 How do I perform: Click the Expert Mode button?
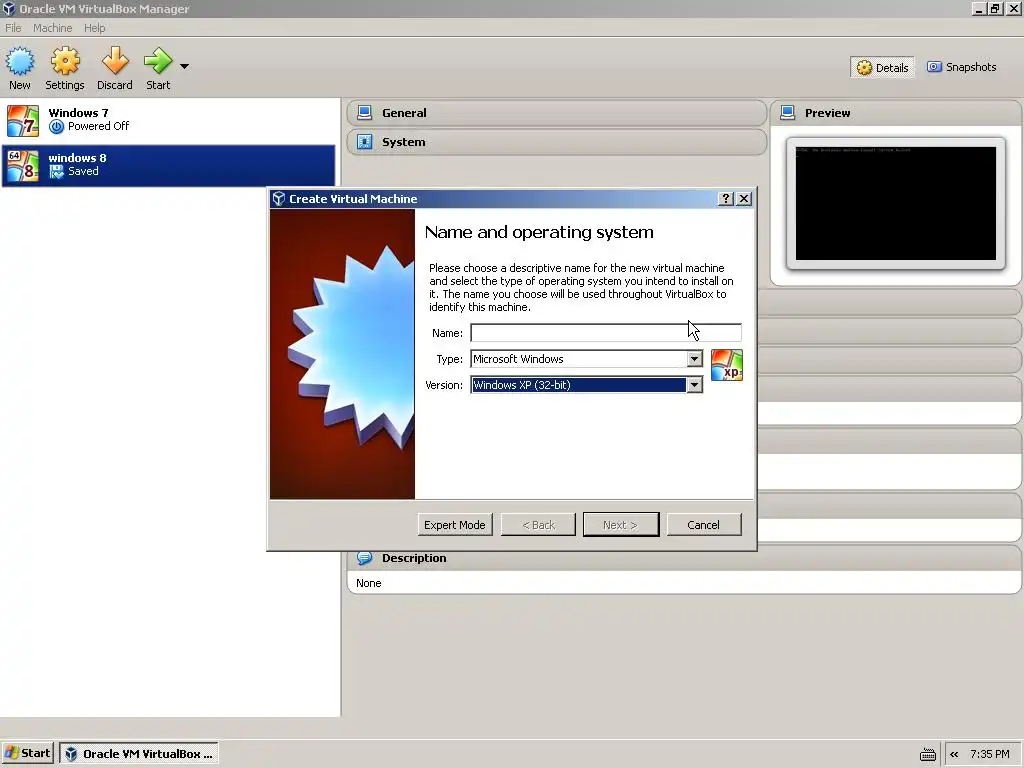tap(455, 524)
